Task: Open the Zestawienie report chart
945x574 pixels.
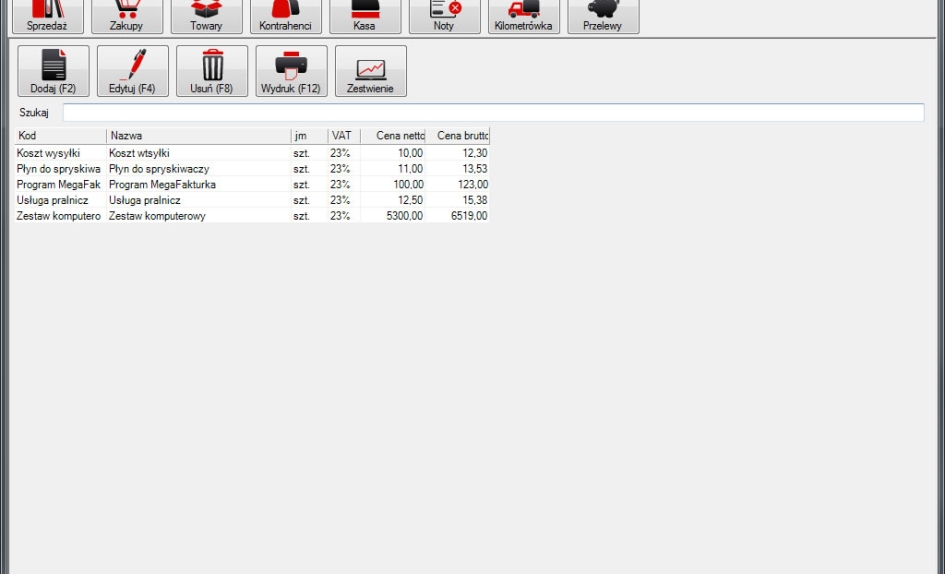Action: [370, 71]
